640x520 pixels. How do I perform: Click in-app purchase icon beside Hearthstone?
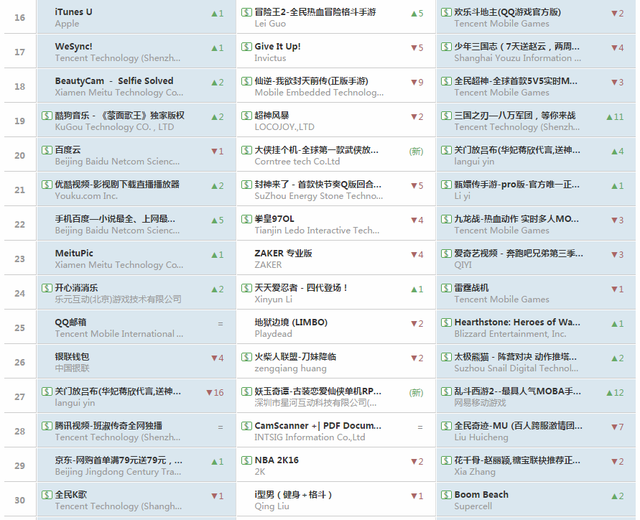coord(446,322)
